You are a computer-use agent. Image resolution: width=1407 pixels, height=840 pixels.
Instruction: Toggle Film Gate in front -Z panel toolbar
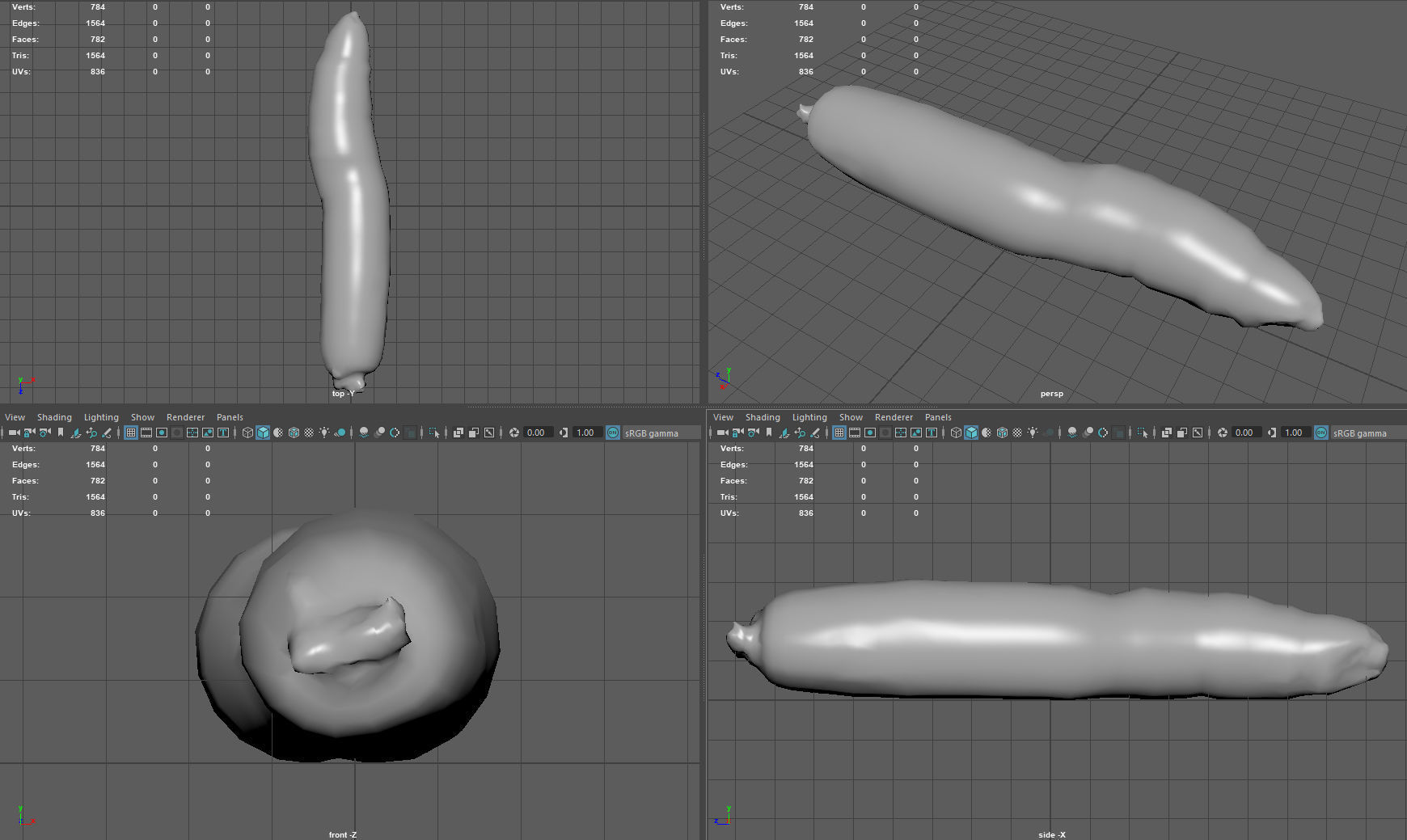click(x=146, y=433)
